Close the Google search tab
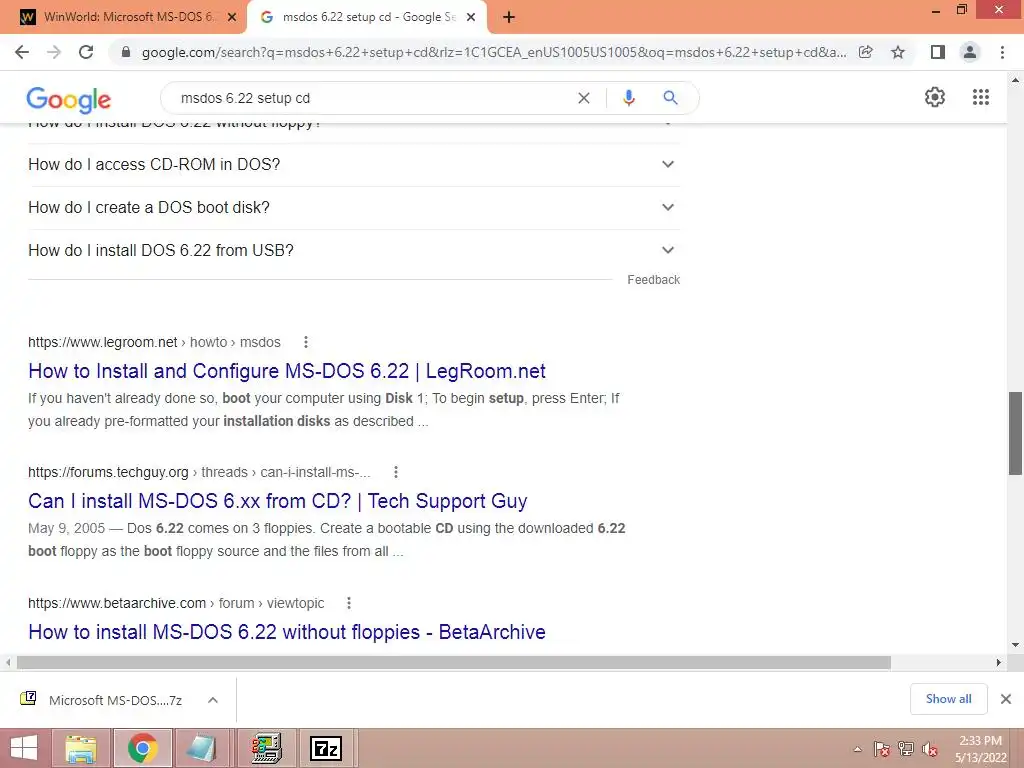Screen dimensions: 1024x768 pos(471,18)
